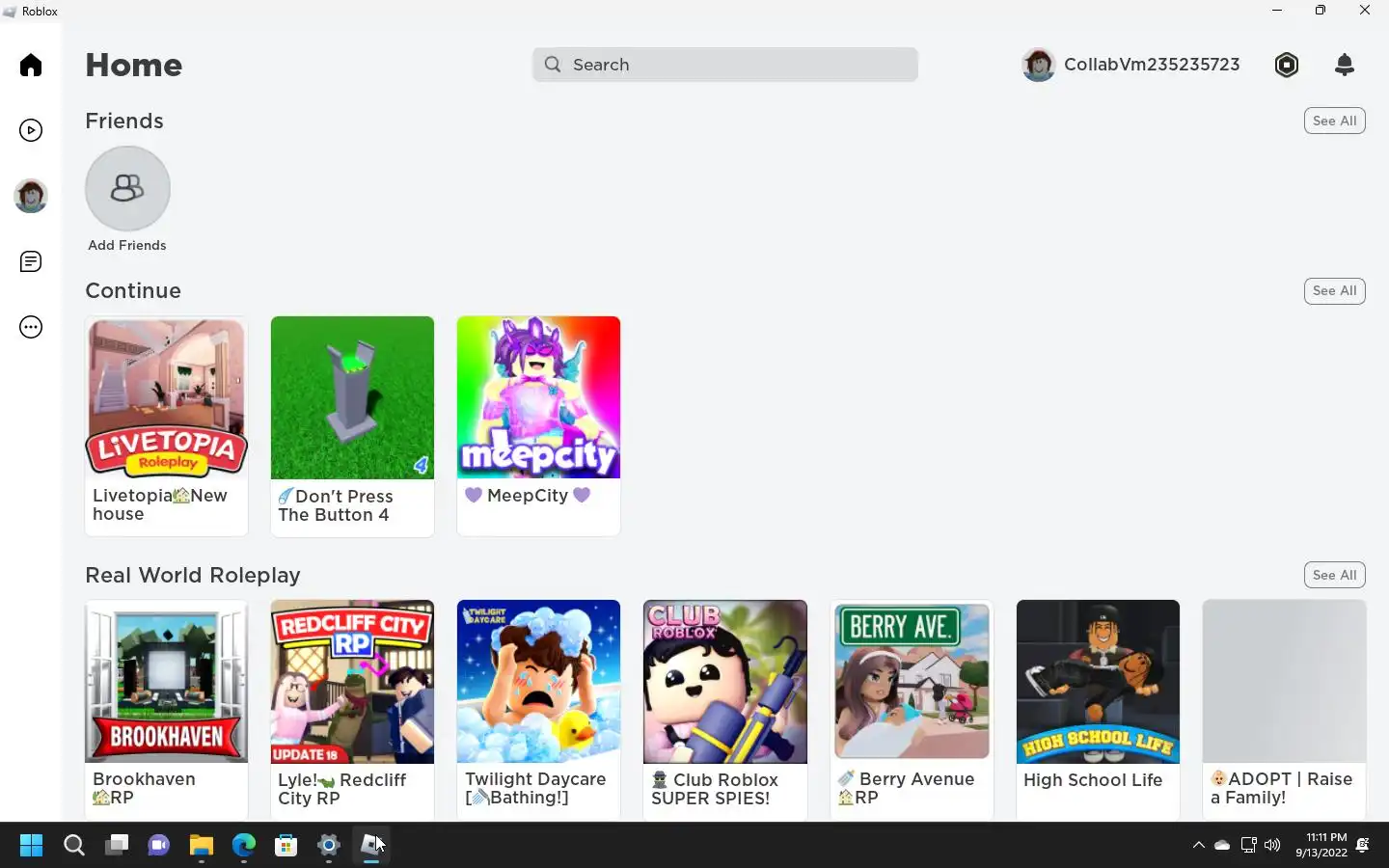
Task: See All in Continue section
Action: (1334, 290)
